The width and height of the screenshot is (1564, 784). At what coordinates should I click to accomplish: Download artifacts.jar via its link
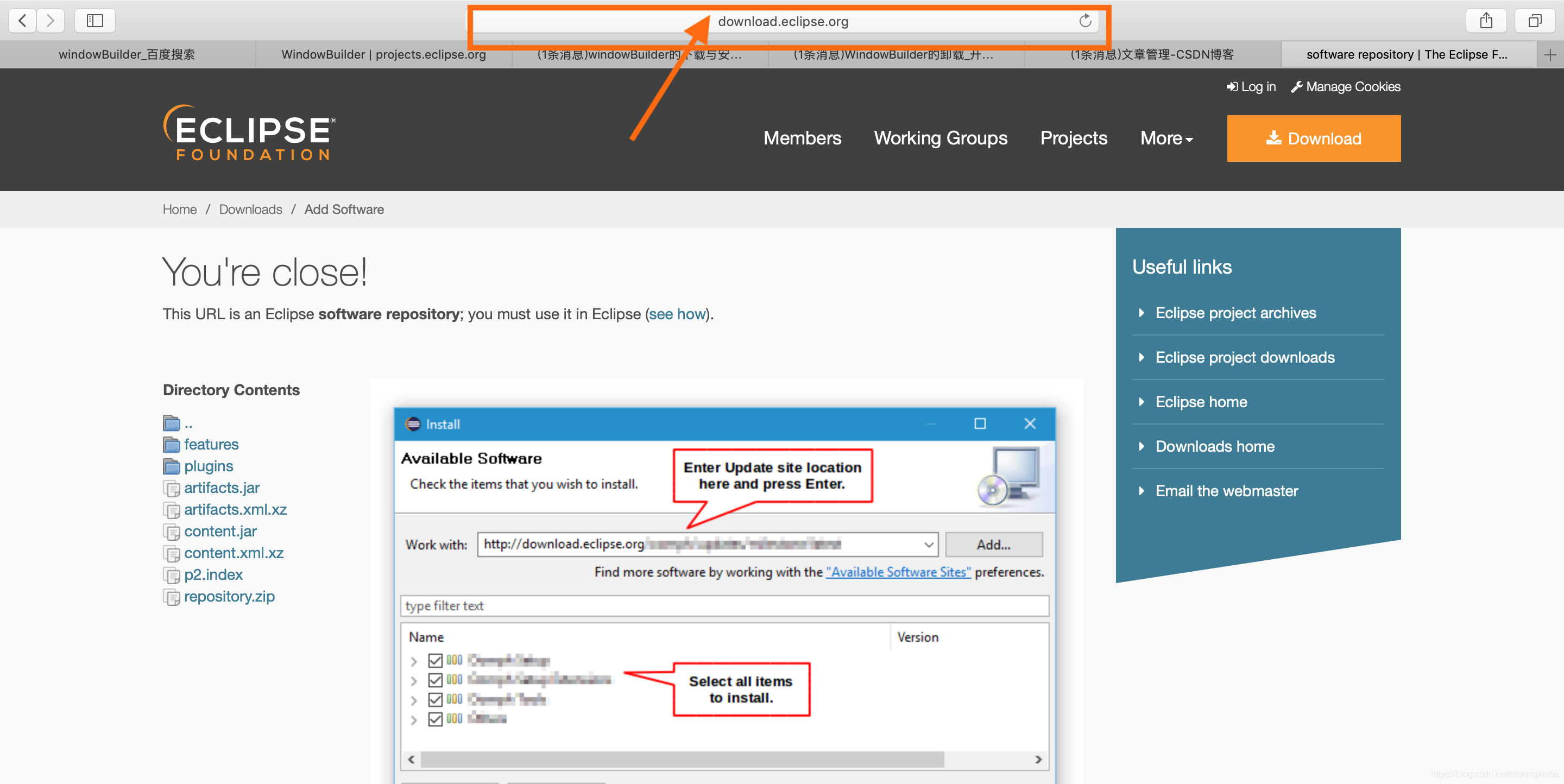222,489
